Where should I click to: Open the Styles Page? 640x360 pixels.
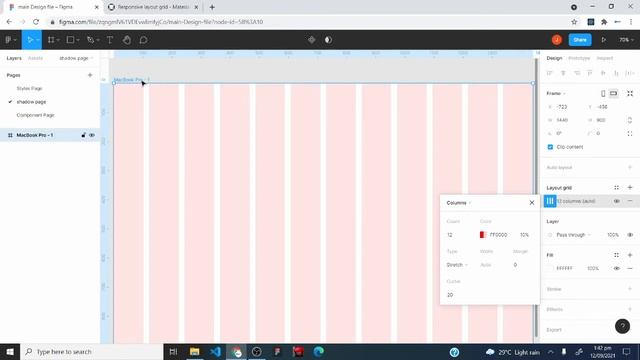point(29,89)
